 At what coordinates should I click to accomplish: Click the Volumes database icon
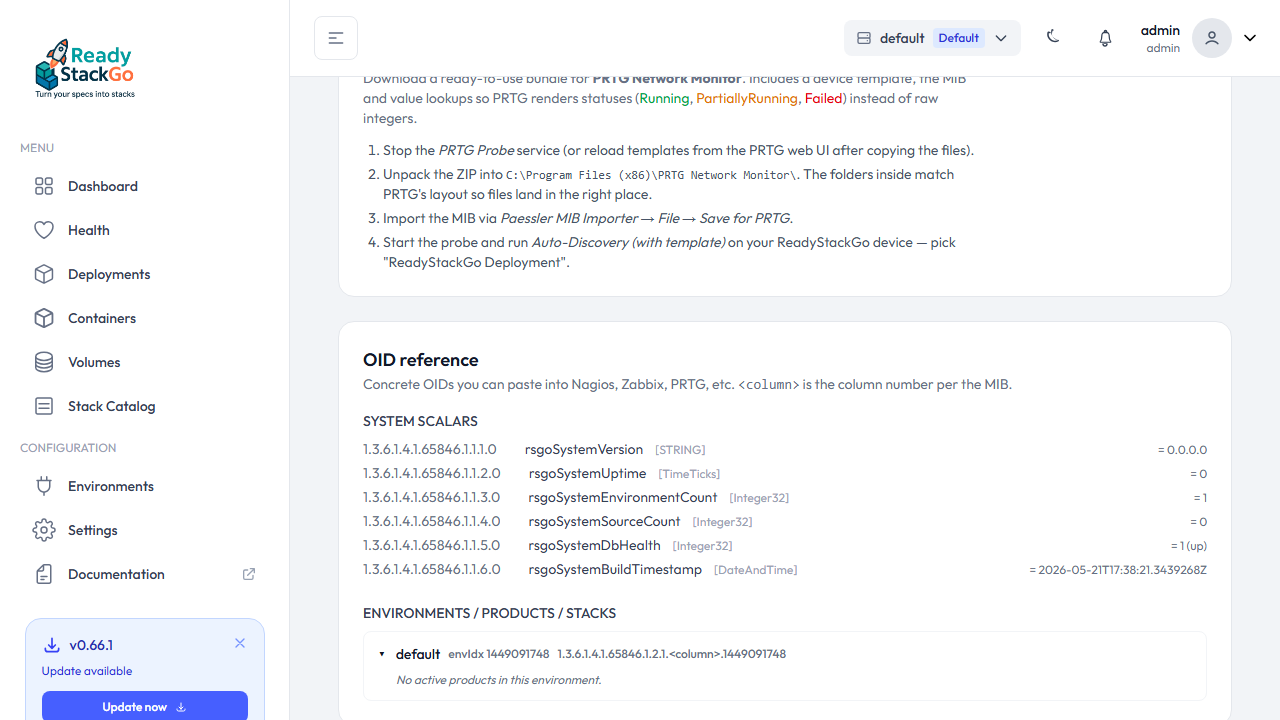(44, 362)
